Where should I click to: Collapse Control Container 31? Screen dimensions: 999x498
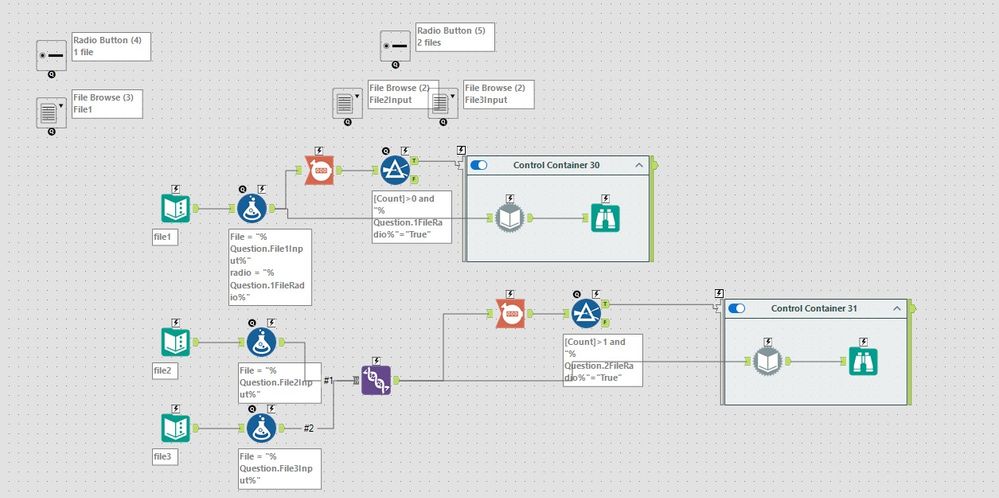tap(897, 309)
